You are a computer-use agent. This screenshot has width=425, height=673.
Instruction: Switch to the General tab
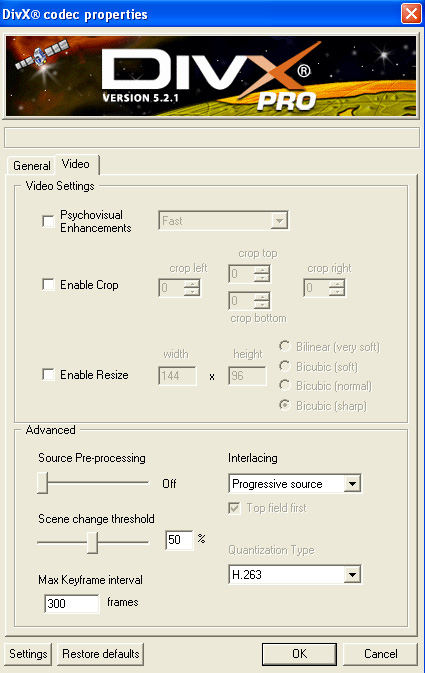click(x=31, y=166)
